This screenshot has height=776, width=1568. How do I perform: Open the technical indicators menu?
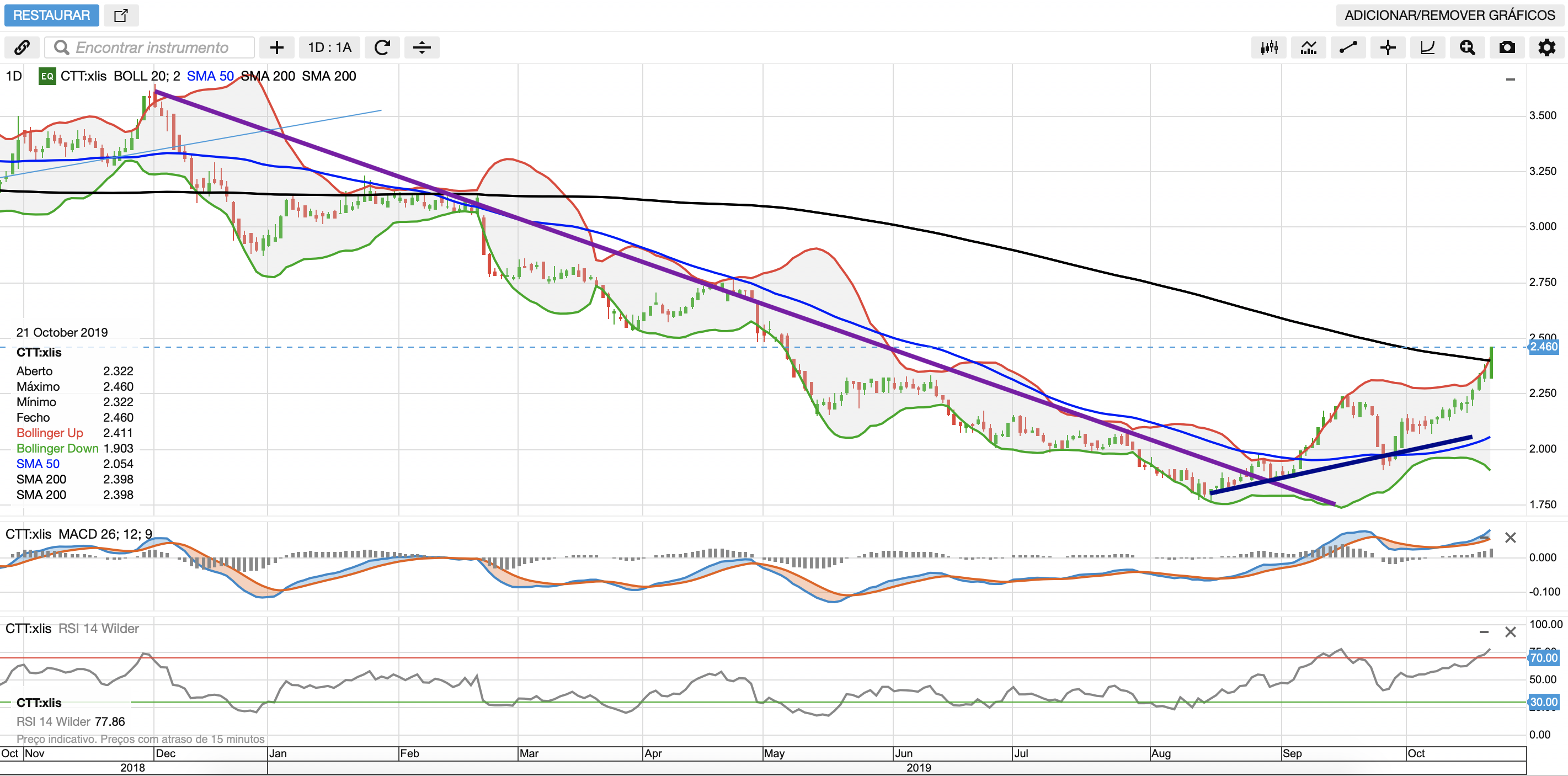[1309, 47]
